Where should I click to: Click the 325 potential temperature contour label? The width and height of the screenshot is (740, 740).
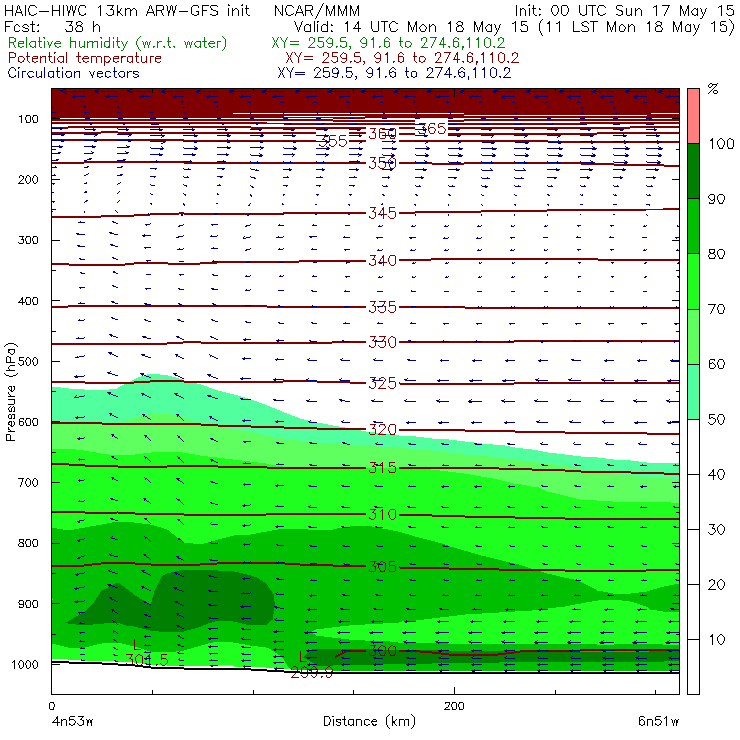pyautogui.click(x=382, y=383)
